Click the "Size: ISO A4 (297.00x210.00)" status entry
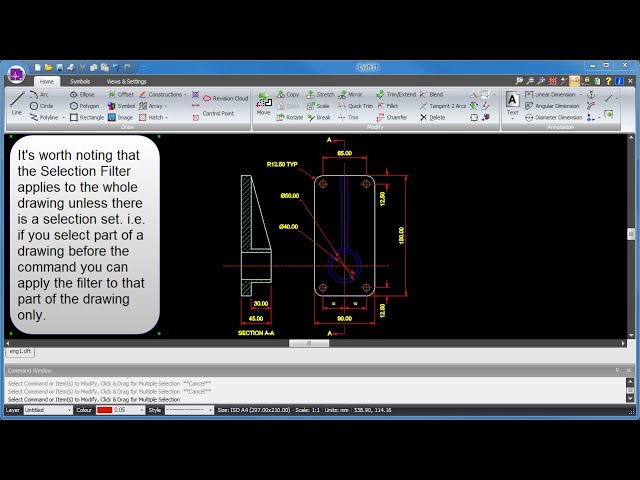640x480 pixels. [x=254, y=410]
